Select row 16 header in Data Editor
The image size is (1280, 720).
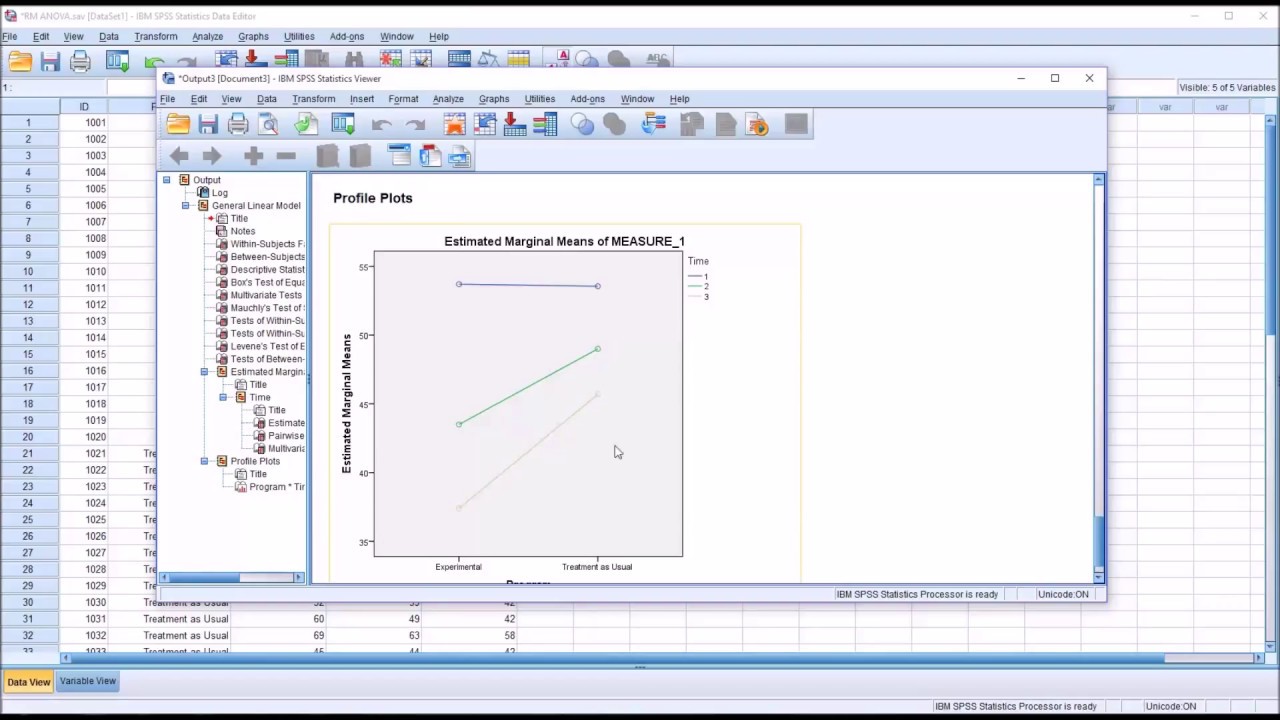[x=29, y=371]
